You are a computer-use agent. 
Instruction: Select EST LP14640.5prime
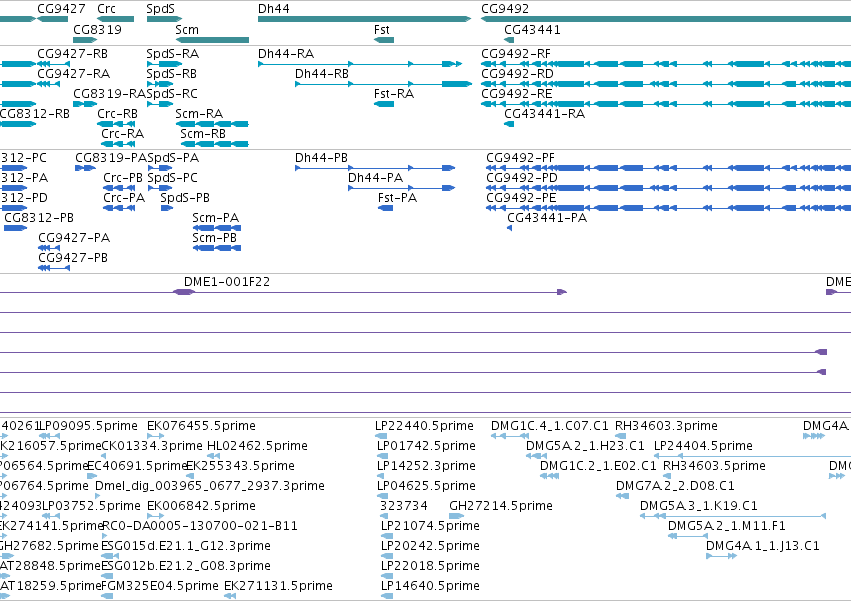386,596
